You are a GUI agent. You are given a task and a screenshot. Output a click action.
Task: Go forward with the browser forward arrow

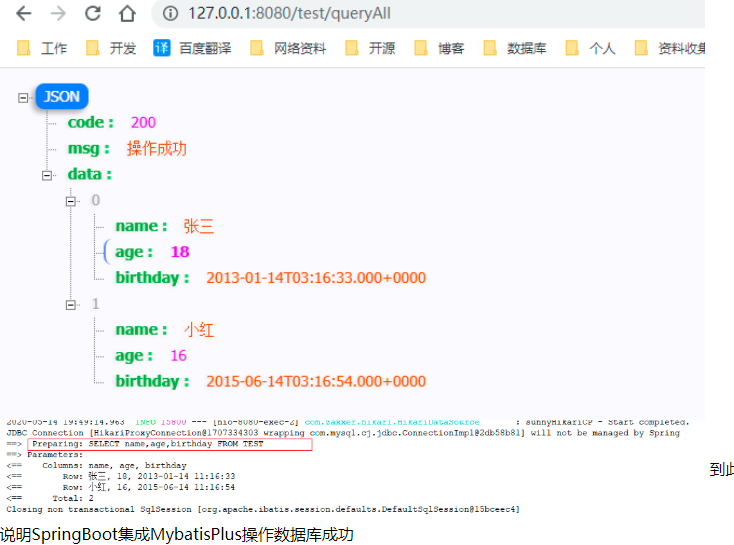click(59, 14)
